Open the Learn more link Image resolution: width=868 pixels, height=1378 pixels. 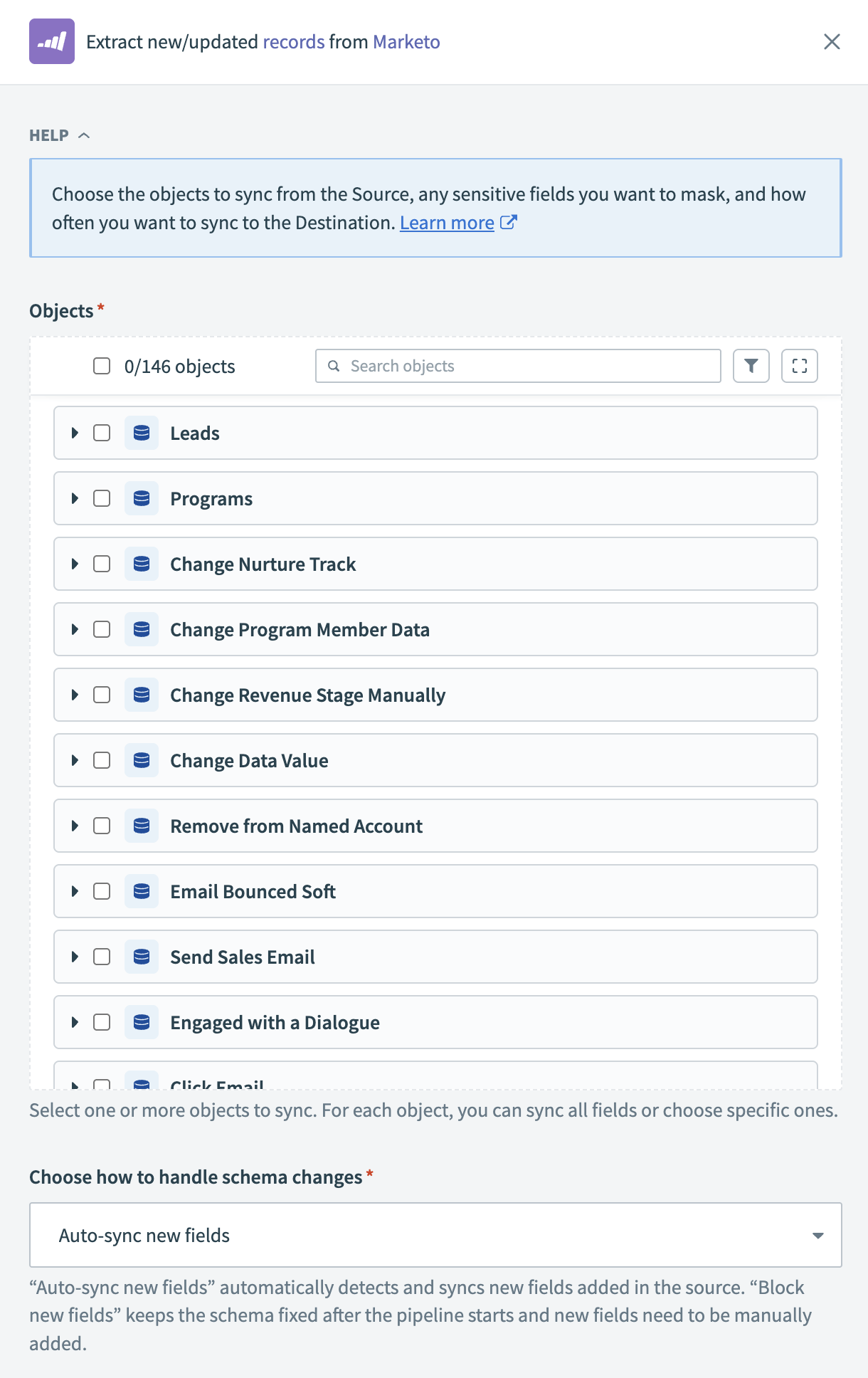pos(446,222)
